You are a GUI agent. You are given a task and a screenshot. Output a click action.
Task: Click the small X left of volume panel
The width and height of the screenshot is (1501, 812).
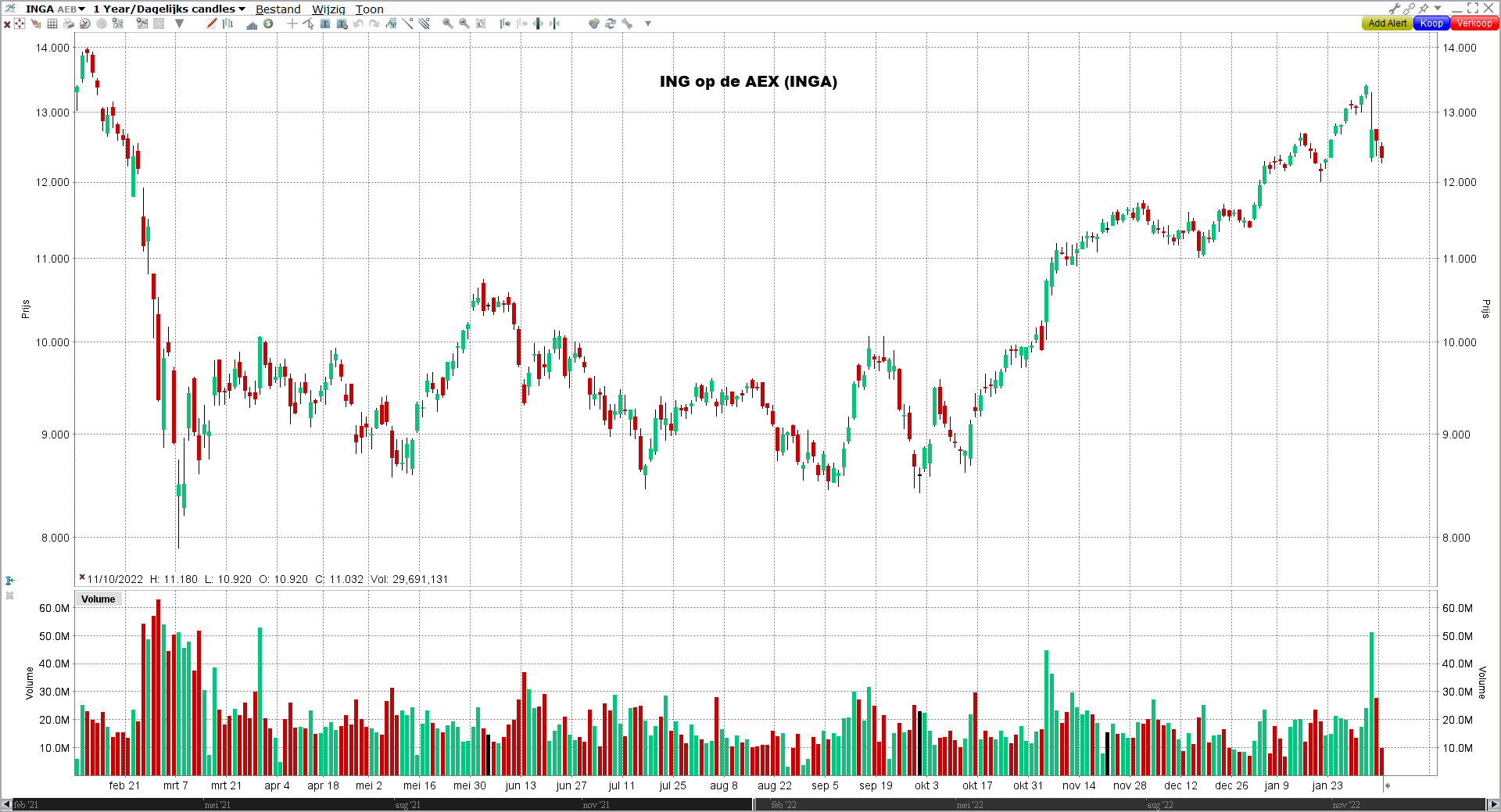tap(9, 596)
